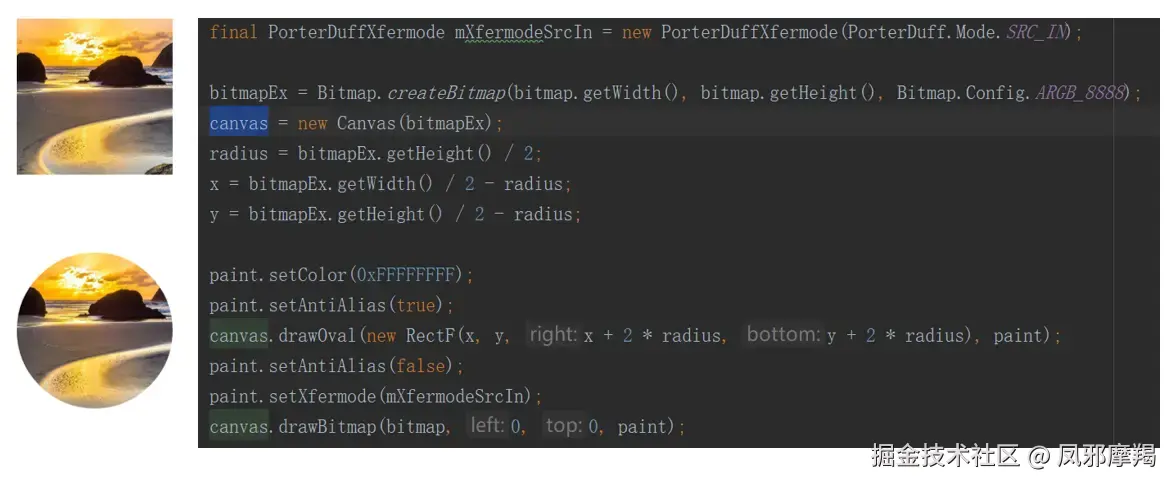Click the ARGB_8888 config constant
The width and height of the screenshot is (1173, 486).
coord(1081,93)
